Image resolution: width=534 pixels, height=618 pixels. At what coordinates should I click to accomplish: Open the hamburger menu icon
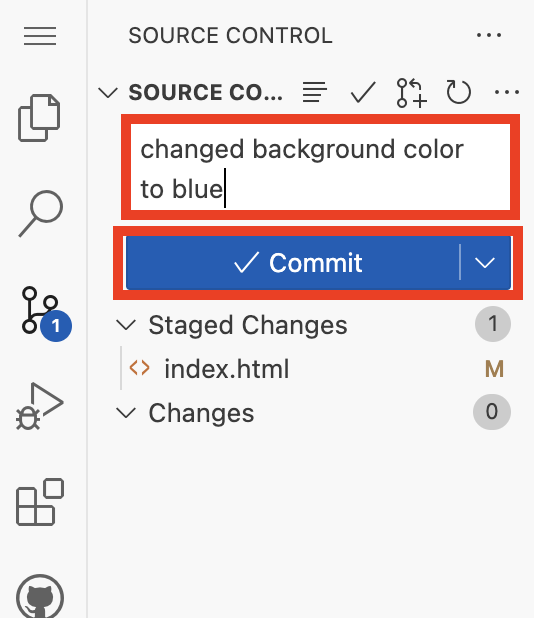coord(40,36)
